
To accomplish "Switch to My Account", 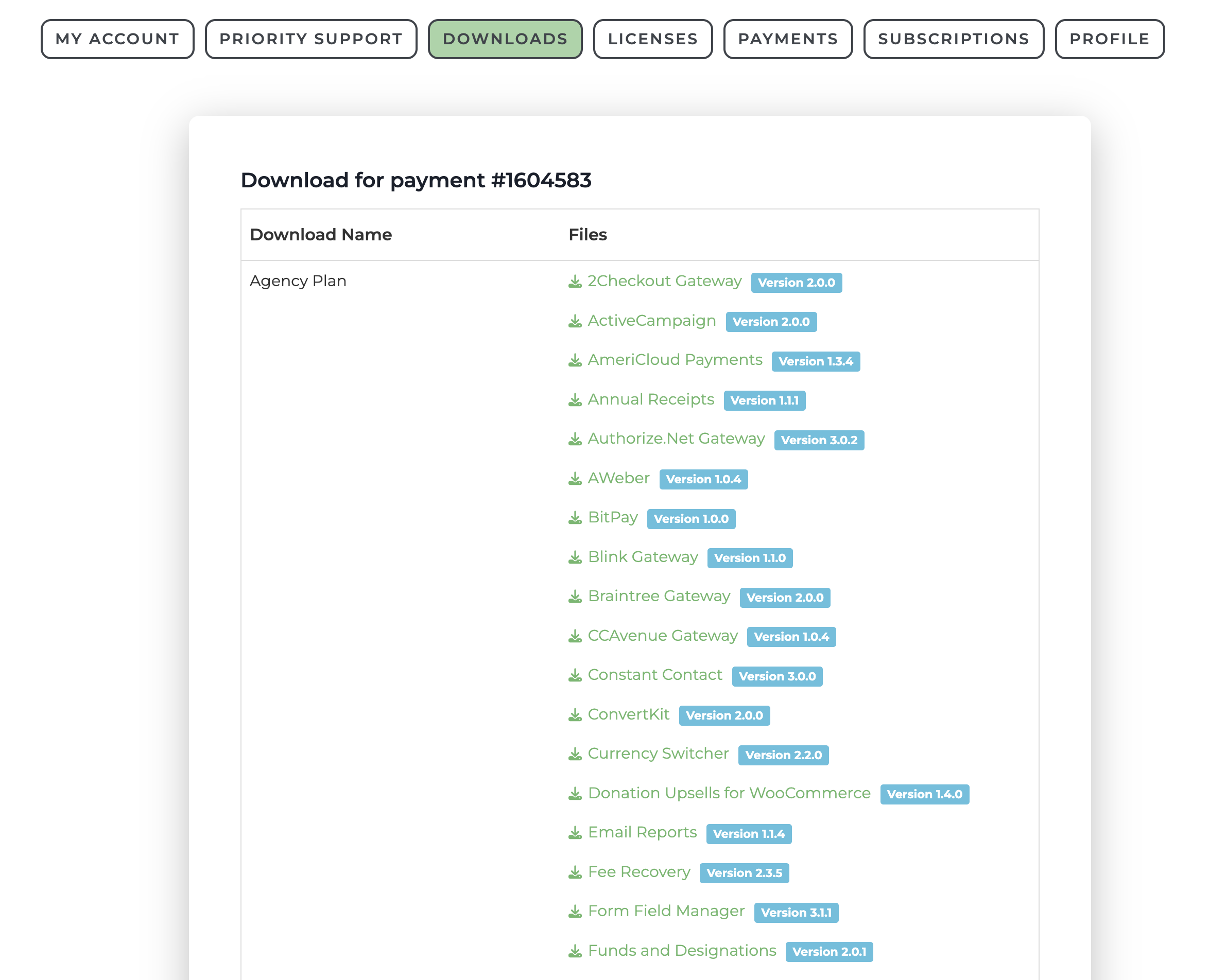I will coord(116,39).
